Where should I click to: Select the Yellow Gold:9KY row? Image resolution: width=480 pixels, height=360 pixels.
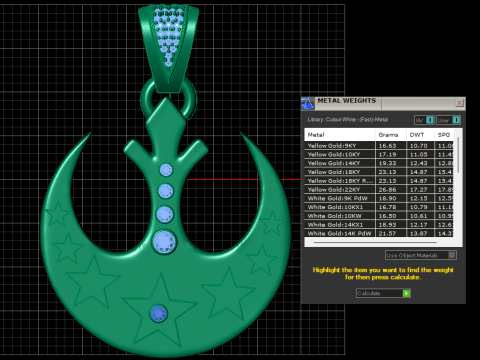pyautogui.click(x=379, y=146)
